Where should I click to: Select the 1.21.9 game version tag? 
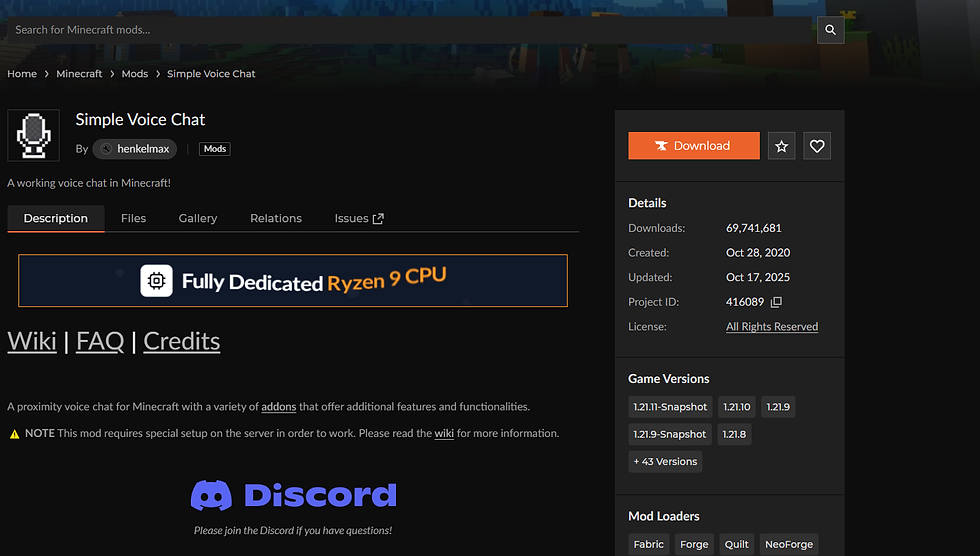click(778, 407)
